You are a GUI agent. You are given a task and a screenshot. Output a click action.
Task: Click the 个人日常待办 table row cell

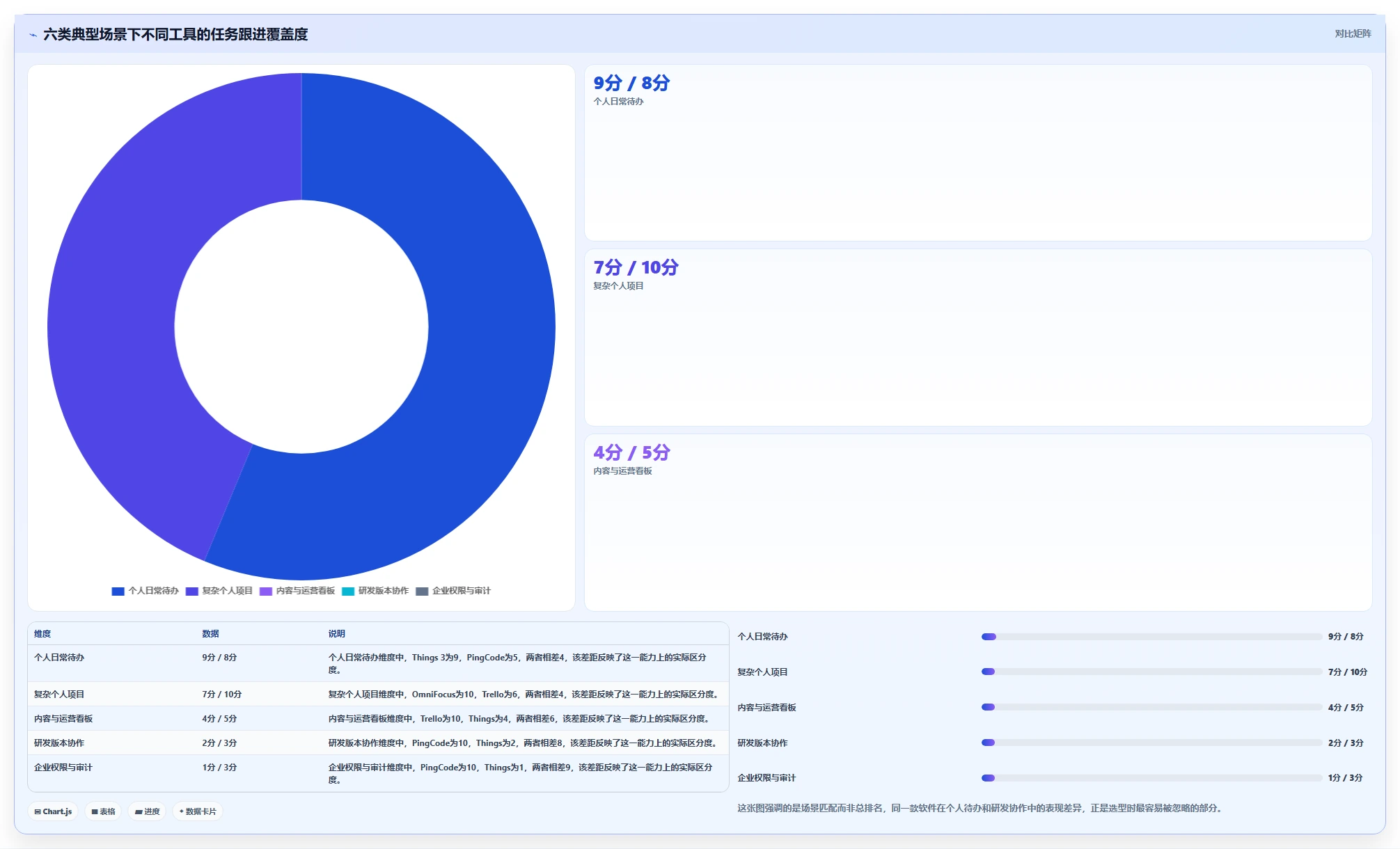pos(59,658)
